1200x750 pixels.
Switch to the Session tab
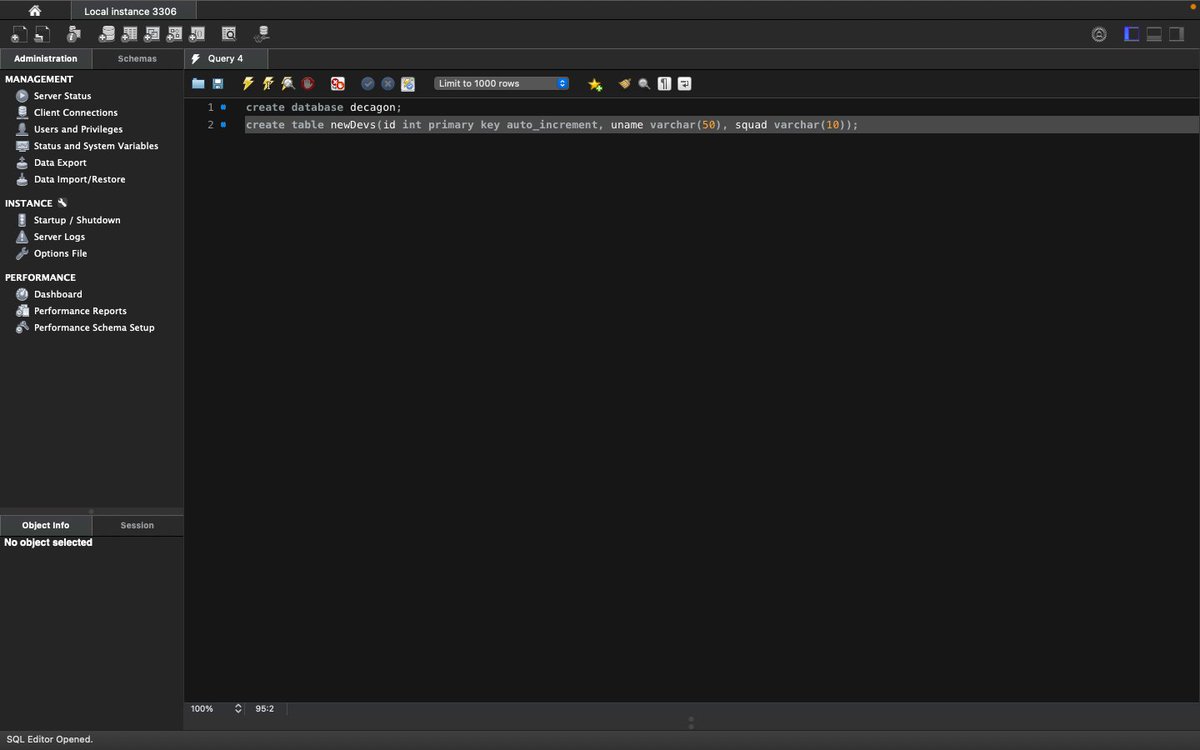[x=137, y=525]
